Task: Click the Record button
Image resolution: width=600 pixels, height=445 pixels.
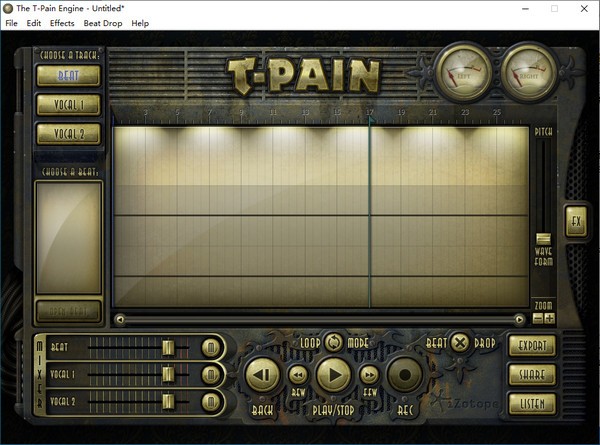Action: [x=407, y=374]
